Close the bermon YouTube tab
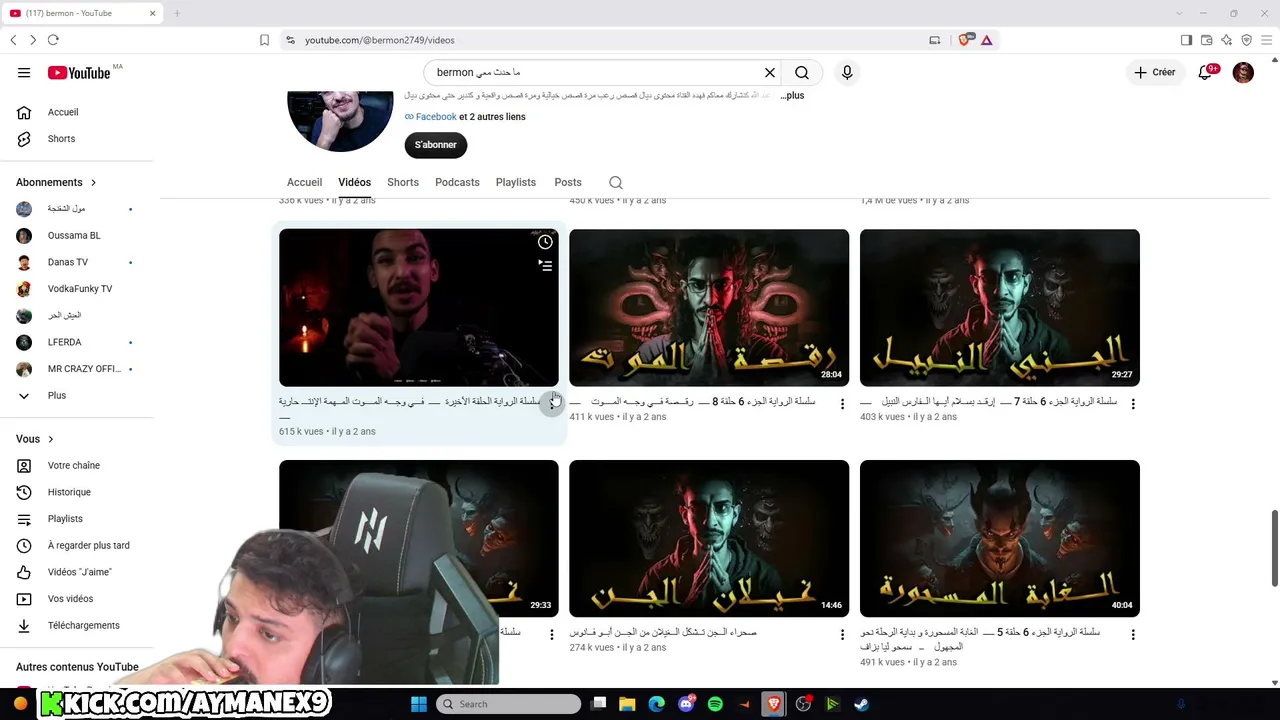The height and width of the screenshot is (720, 1280). pos(152,13)
